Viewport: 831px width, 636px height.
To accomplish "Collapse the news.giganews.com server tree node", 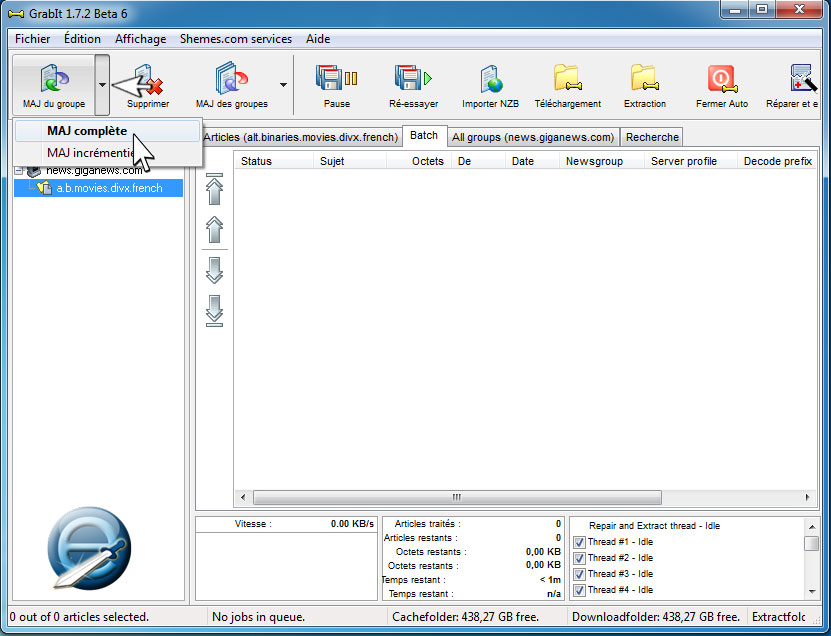I will [19, 171].
